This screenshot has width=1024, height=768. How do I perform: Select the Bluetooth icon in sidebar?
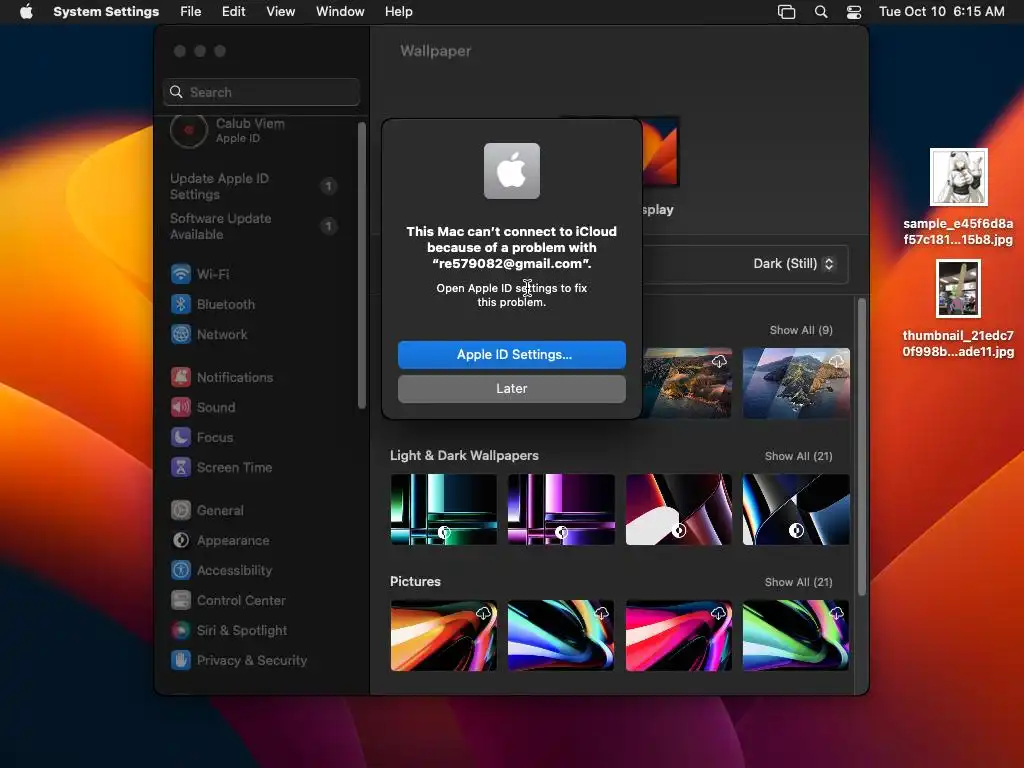(181, 304)
